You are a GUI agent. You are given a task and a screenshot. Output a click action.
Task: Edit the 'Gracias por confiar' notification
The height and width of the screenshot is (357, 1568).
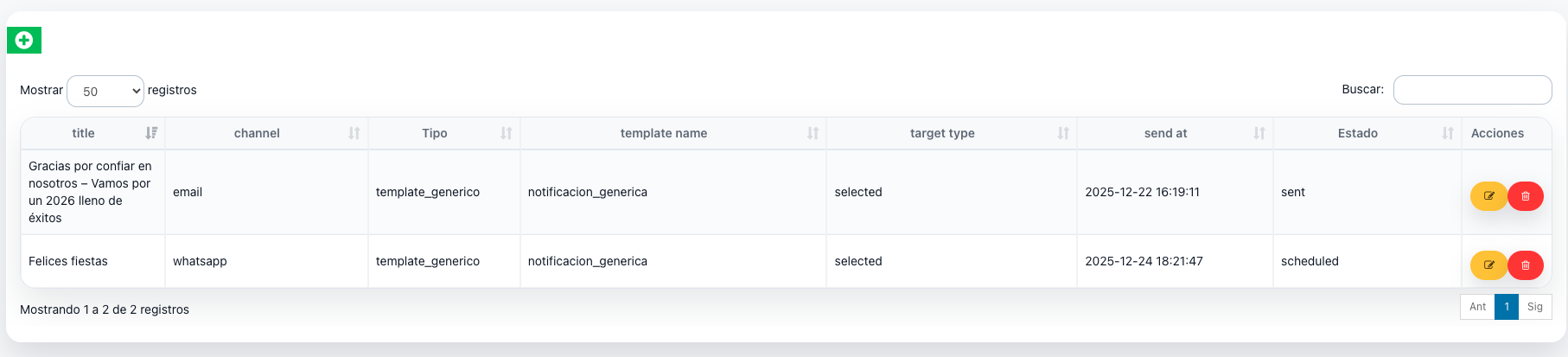tap(1488, 196)
